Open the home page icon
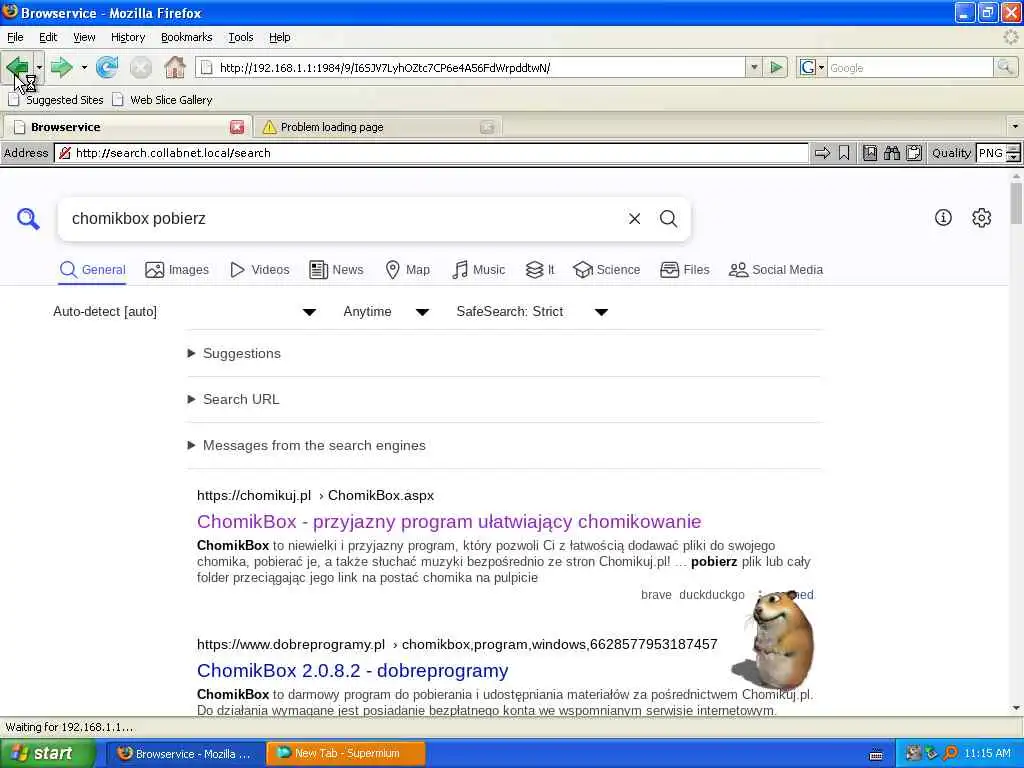Image resolution: width=1024 pixels, height=768 pixels. pyautogui.click(x=174, y=67)
